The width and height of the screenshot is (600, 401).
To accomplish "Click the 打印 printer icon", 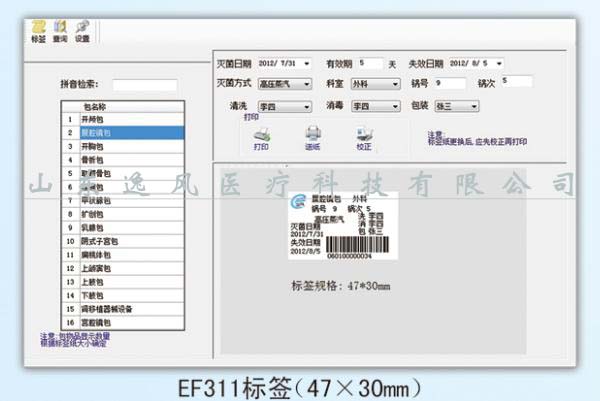I will pos(261,135).
